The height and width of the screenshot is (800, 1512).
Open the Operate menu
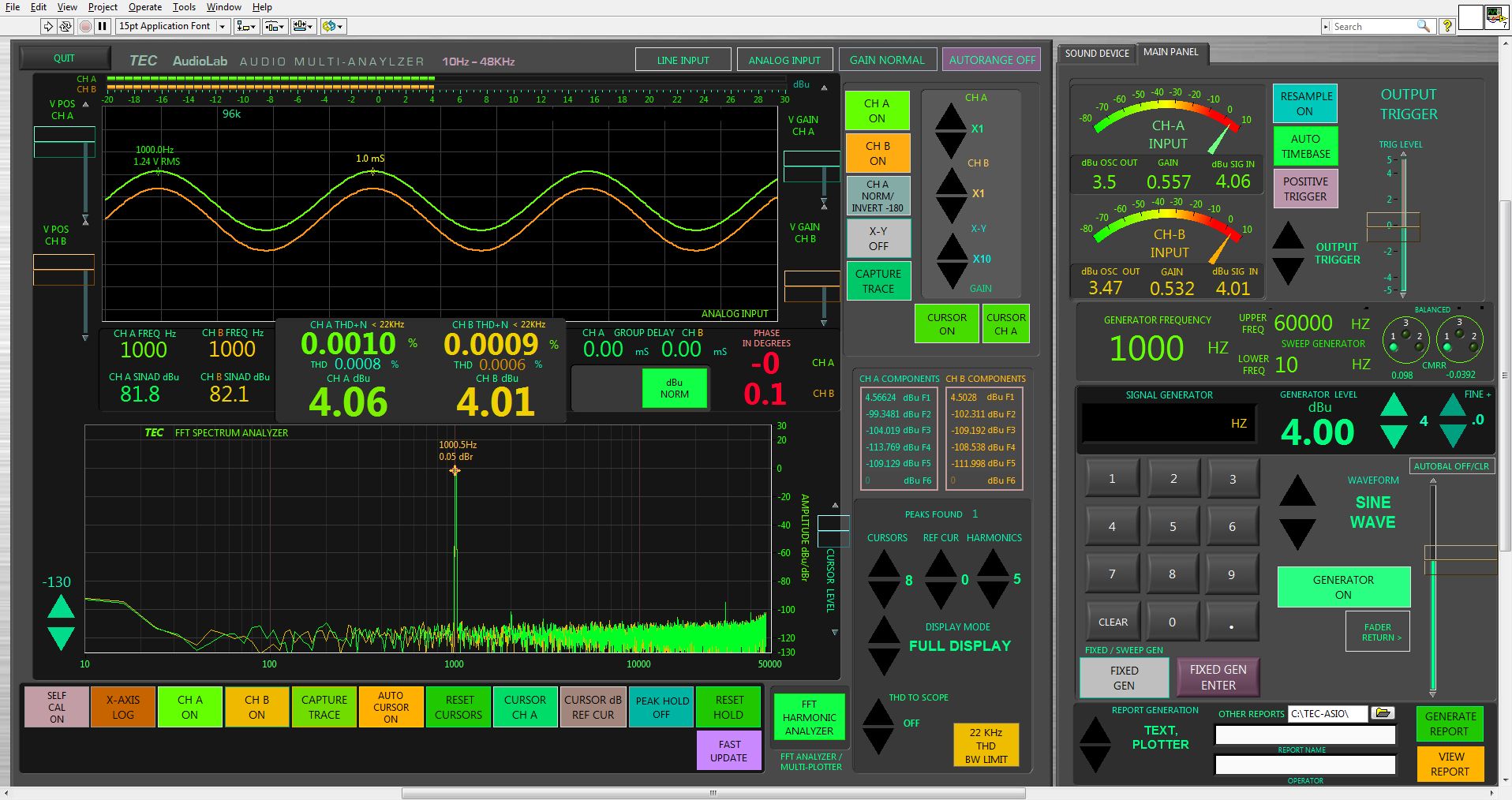[x=145, y=7]
